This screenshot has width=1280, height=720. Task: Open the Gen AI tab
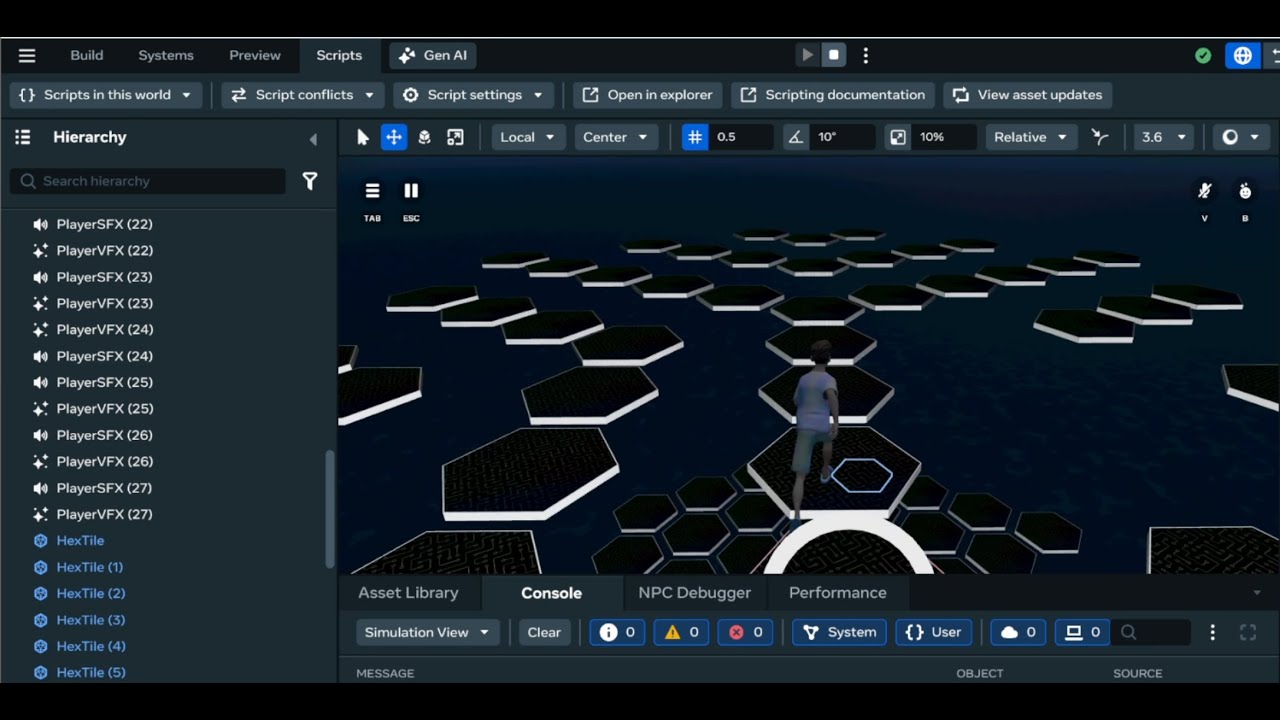tap(433, 55)
